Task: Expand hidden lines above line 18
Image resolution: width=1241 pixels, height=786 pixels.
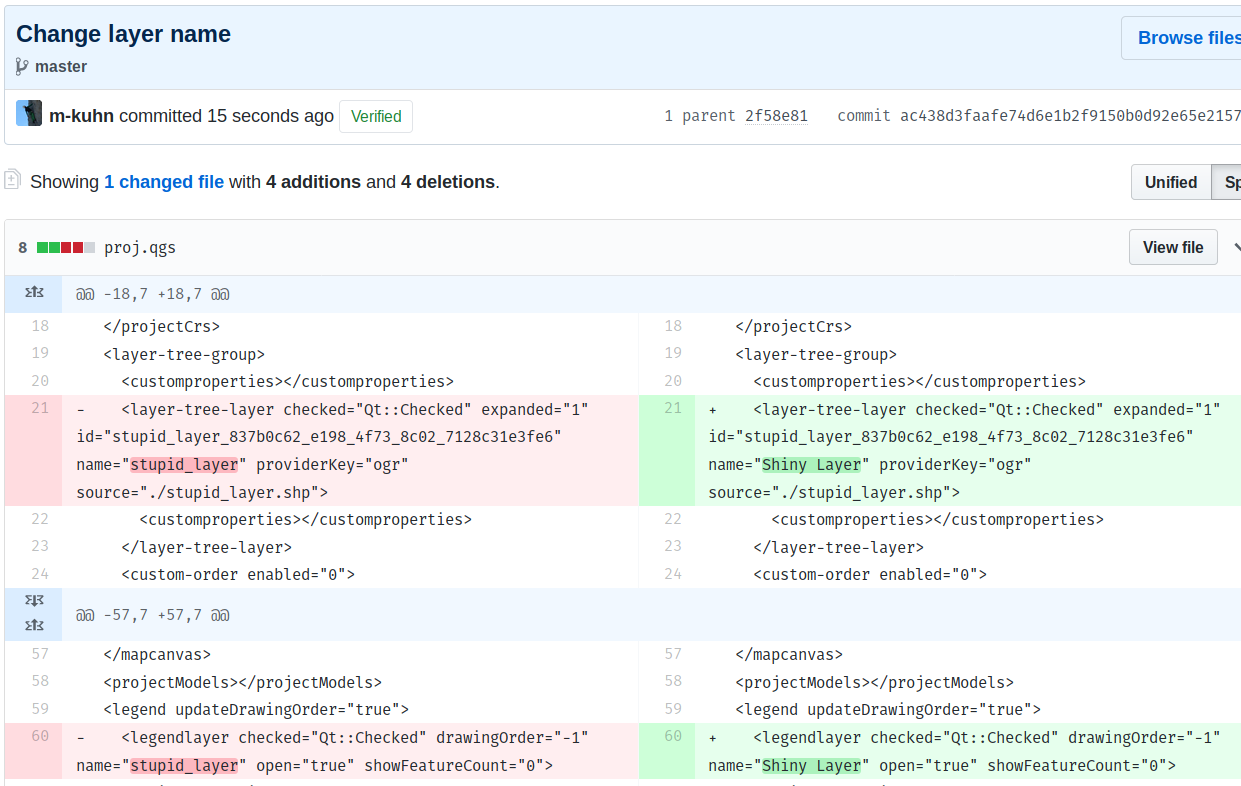Action: [34, 294]
